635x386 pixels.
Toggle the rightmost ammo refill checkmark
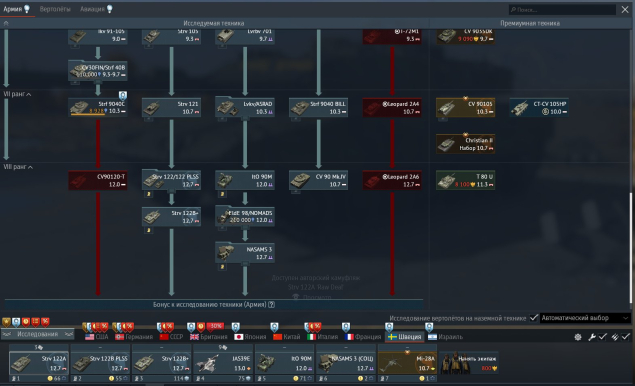pos(626,337)
